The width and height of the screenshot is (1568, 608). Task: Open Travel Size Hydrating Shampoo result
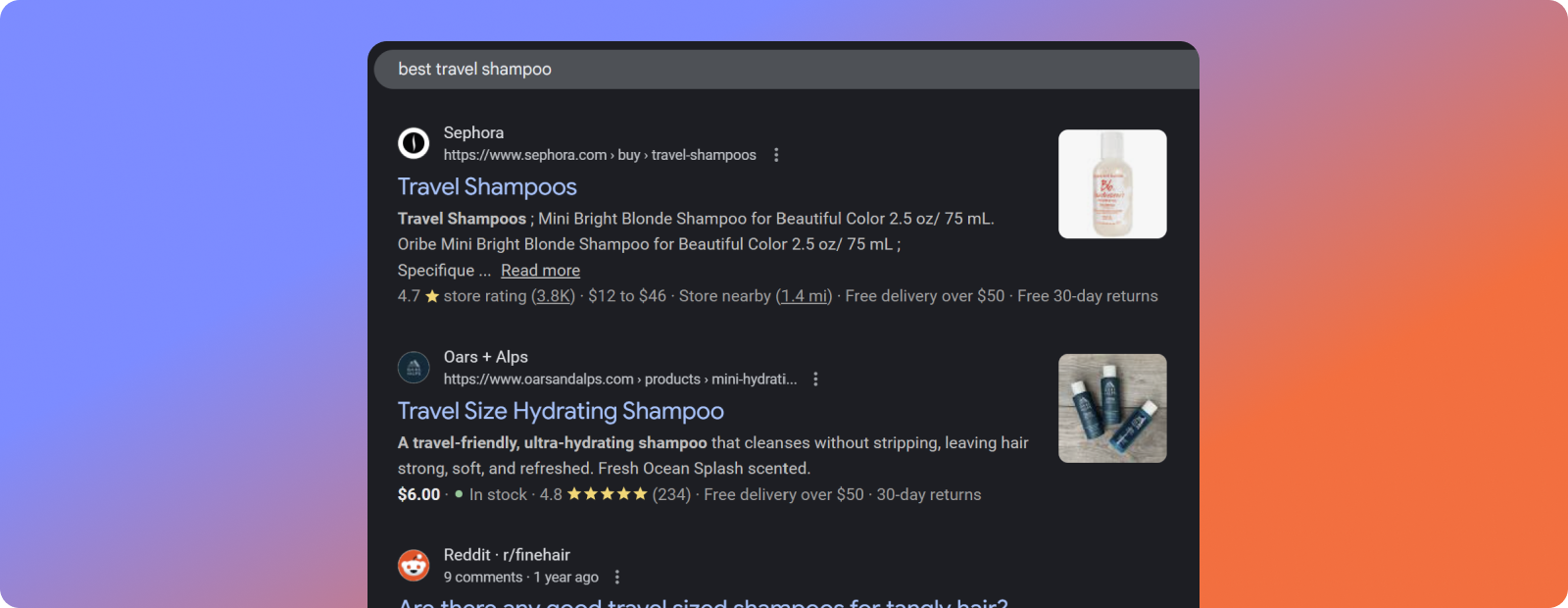[x=561, y=411]
